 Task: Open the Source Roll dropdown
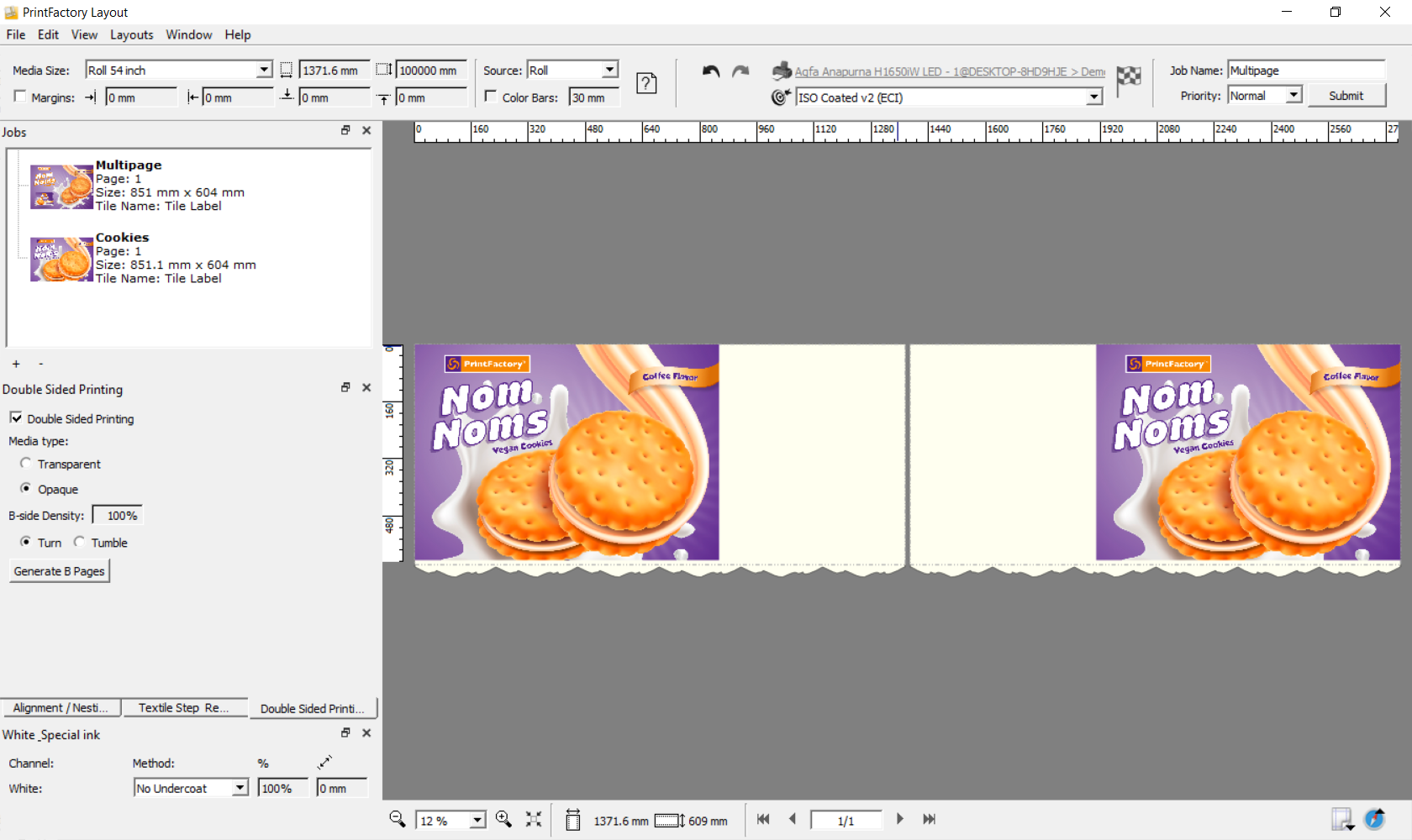coord(610,70)
